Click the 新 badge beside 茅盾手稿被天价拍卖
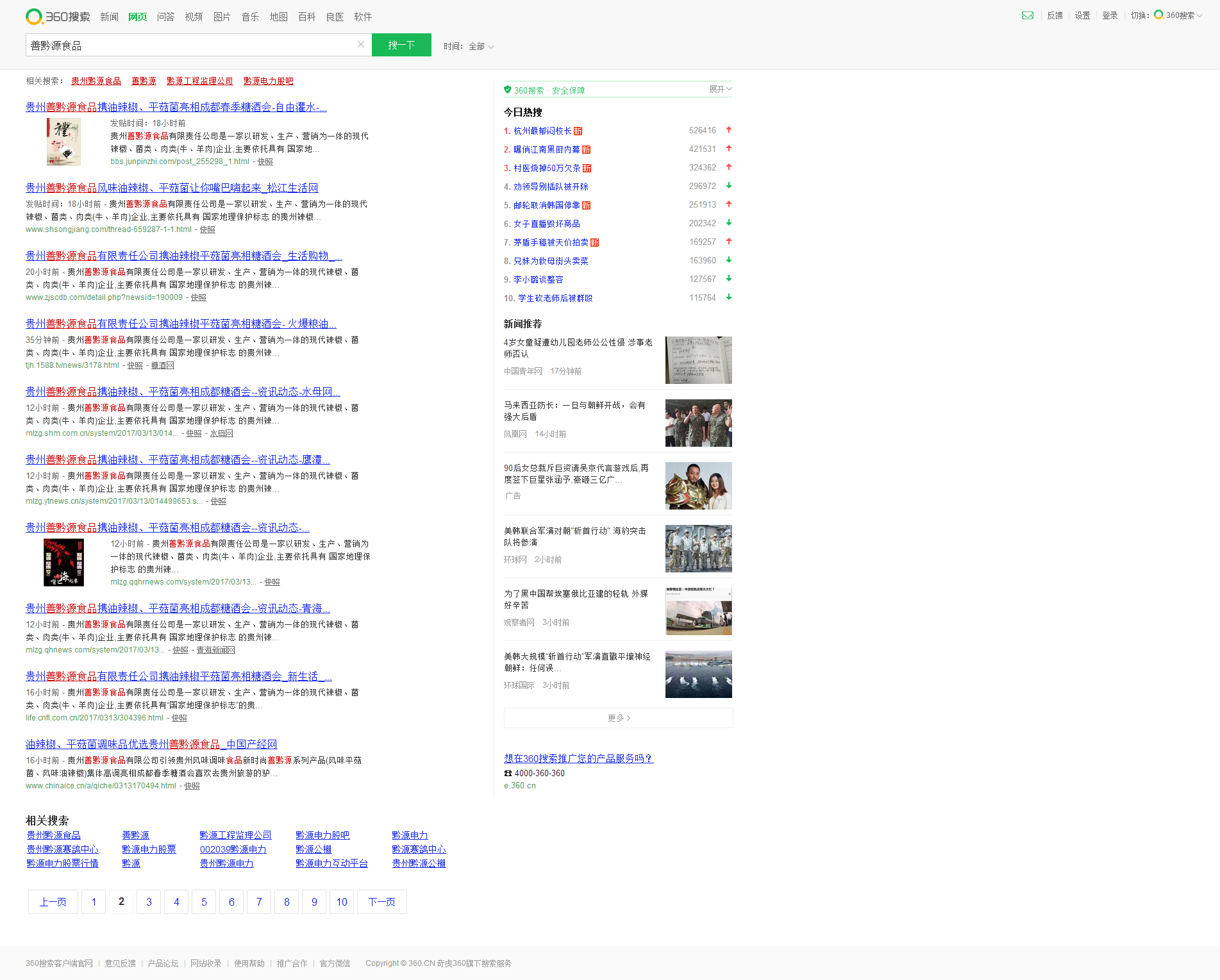 [x=595, y=242]
